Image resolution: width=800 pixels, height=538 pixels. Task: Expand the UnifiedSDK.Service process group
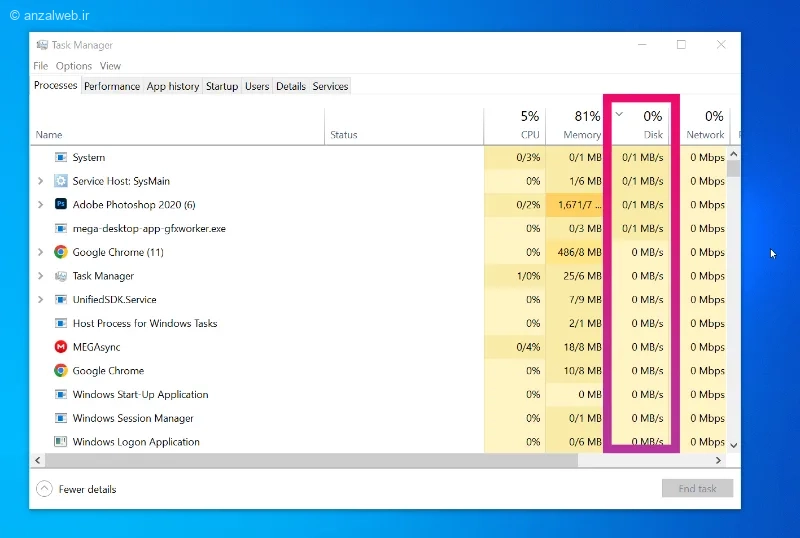(40, 300)
